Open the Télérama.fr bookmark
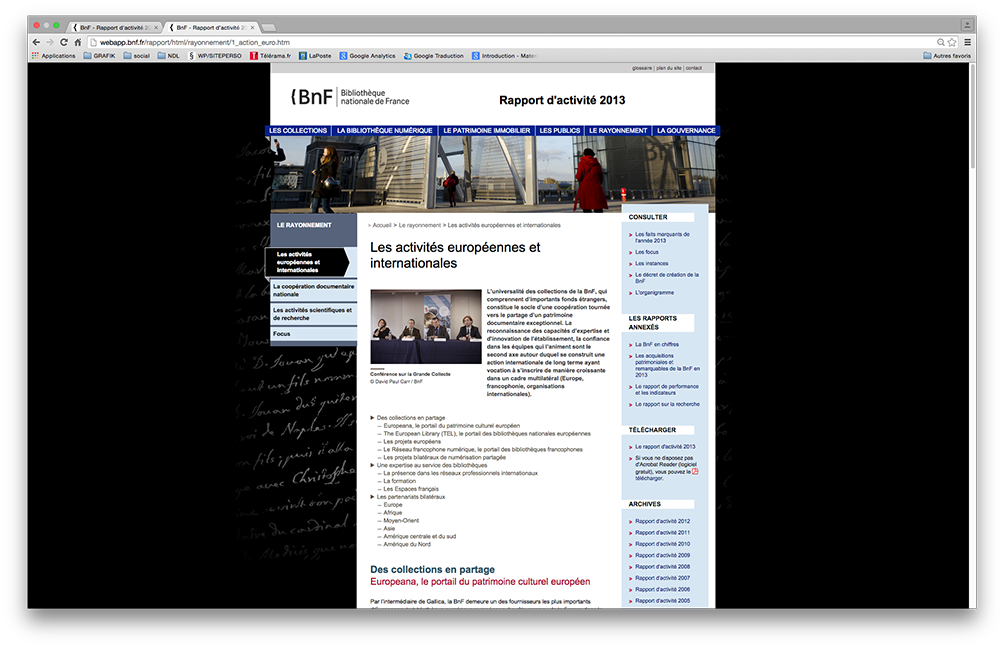The height and width of the screenshot is (648, 1004). (270, 56)
